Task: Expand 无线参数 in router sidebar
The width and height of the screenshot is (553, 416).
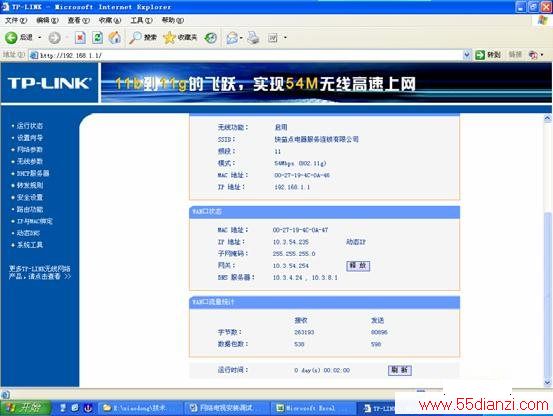Action: 30,161
